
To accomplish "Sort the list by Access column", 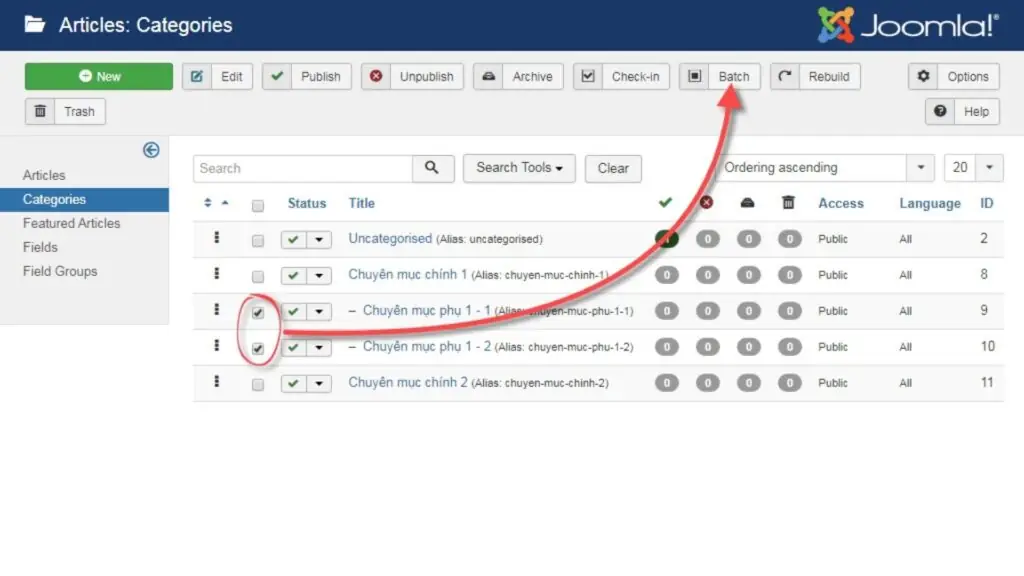I will [840, 203].
